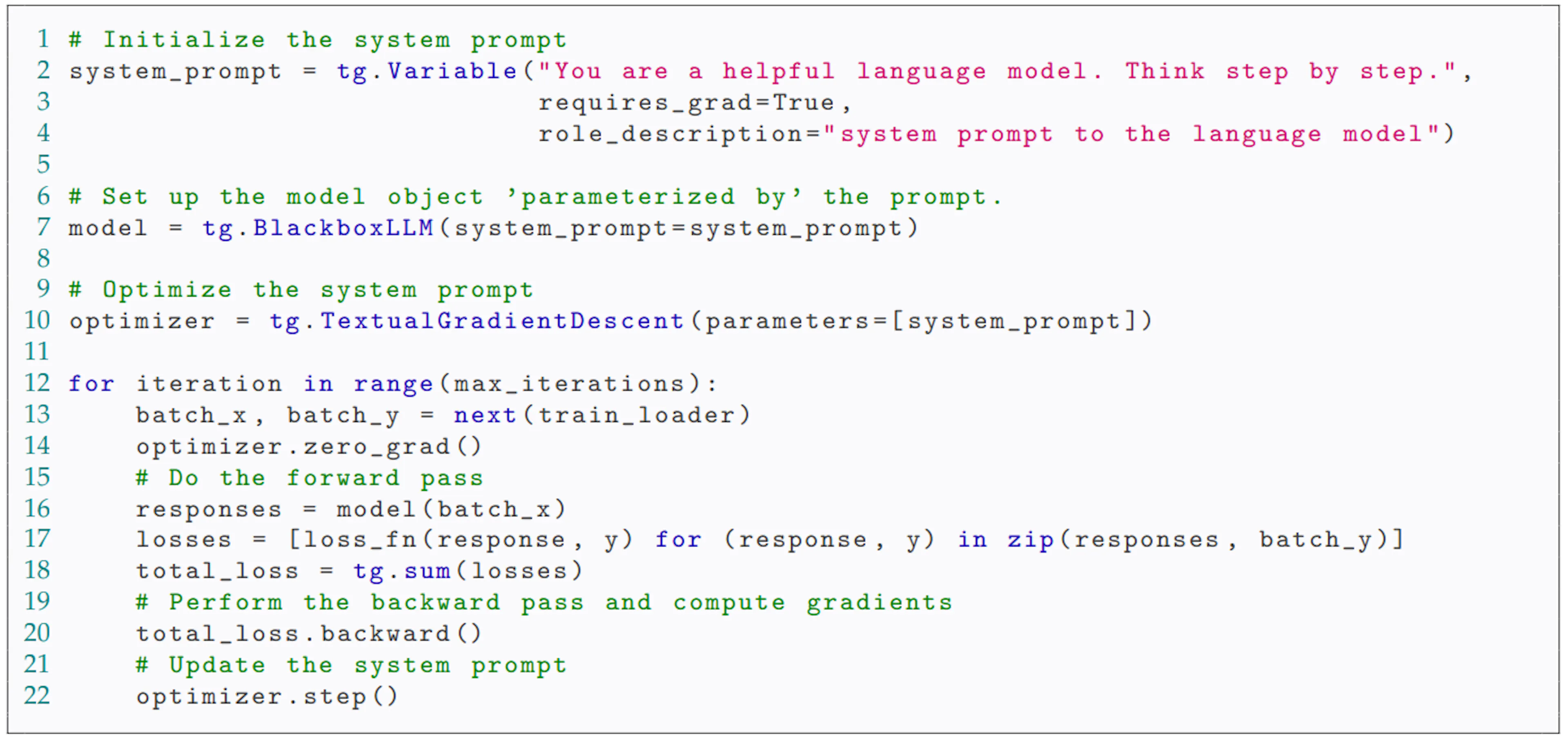The height and width of the screenshot is (740, 1568).
Task: Click the string "system prompt to the language model"
Action: pos(1132,134)
